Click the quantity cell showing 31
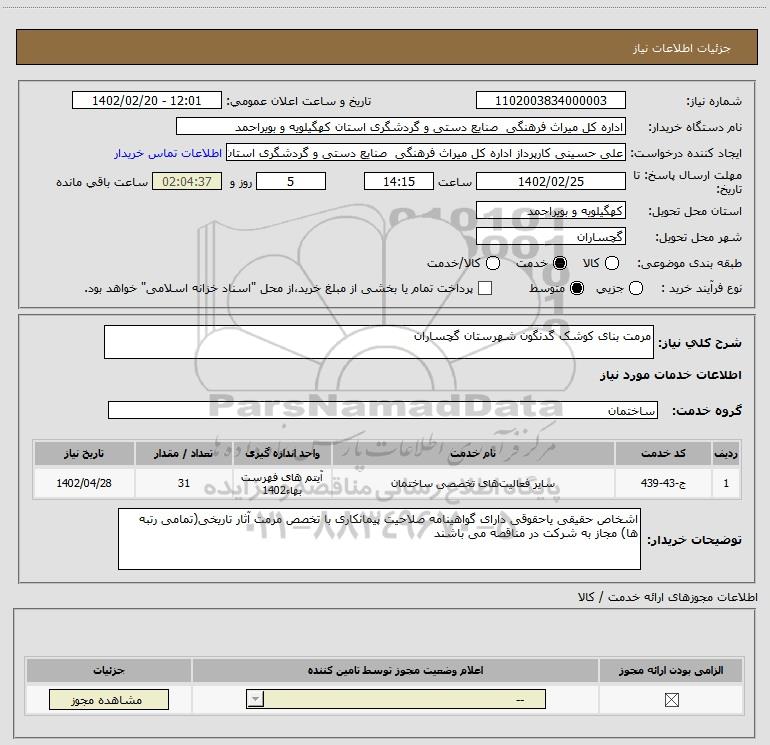Screen dimensions: 770x745 click(x=184, y=483)
